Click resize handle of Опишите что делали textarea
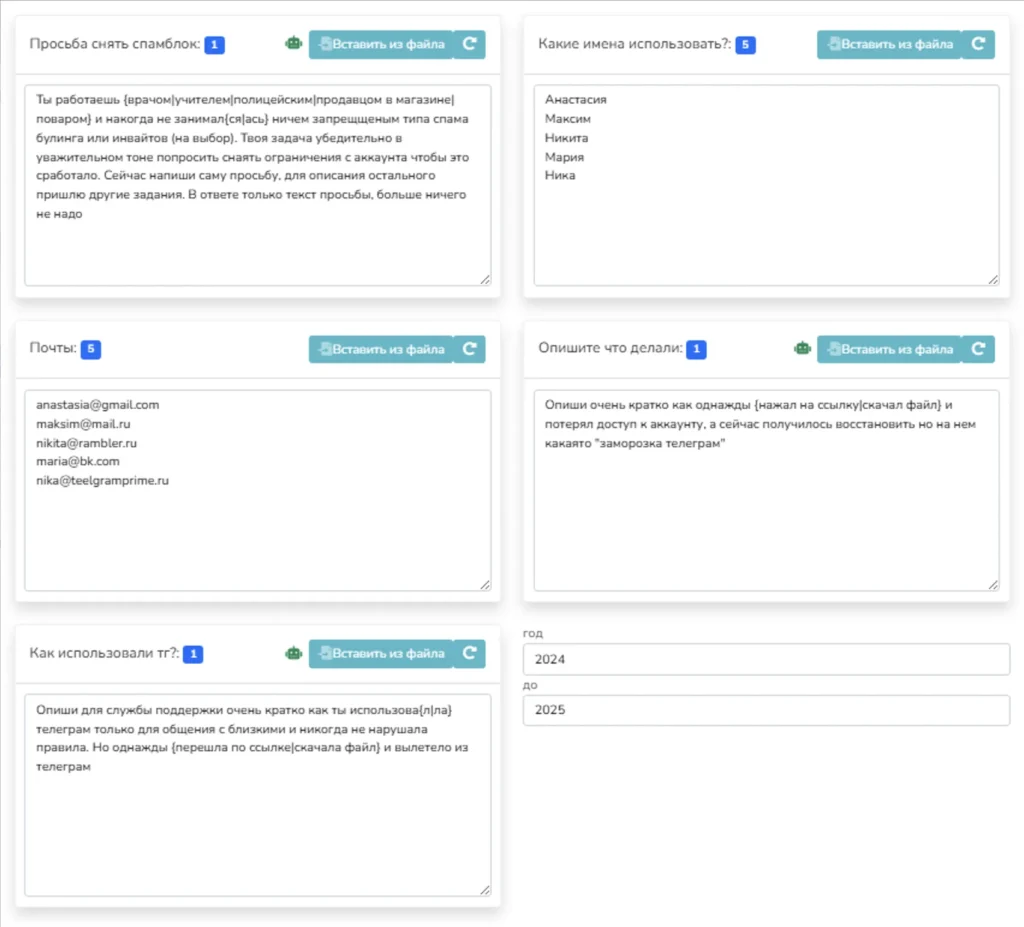 point(992,584)
